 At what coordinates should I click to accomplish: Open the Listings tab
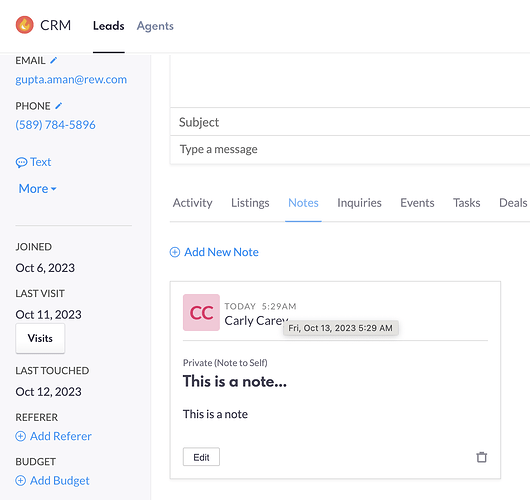tap(250, 203)
